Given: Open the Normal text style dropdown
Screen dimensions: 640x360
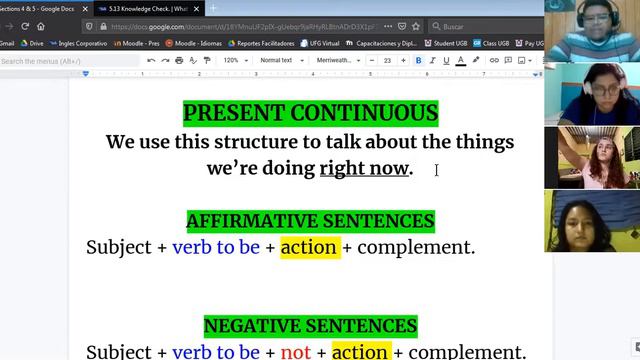Looking at the screenshot, I should (x=282, y=60).
